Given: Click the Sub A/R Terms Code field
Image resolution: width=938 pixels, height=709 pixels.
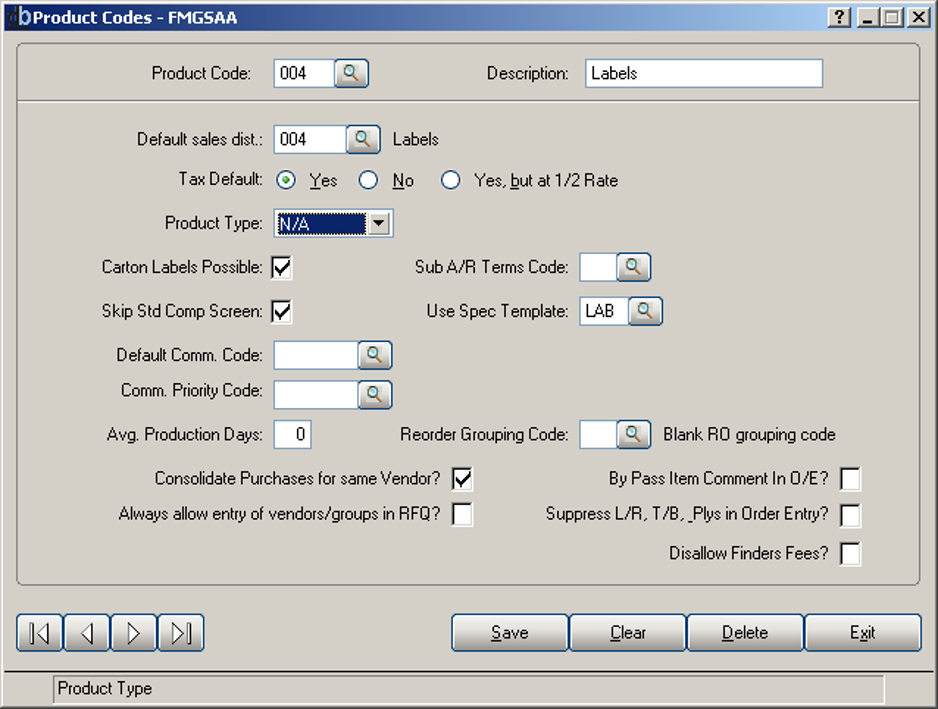Looking at the screenshot, I should [598, 267].
